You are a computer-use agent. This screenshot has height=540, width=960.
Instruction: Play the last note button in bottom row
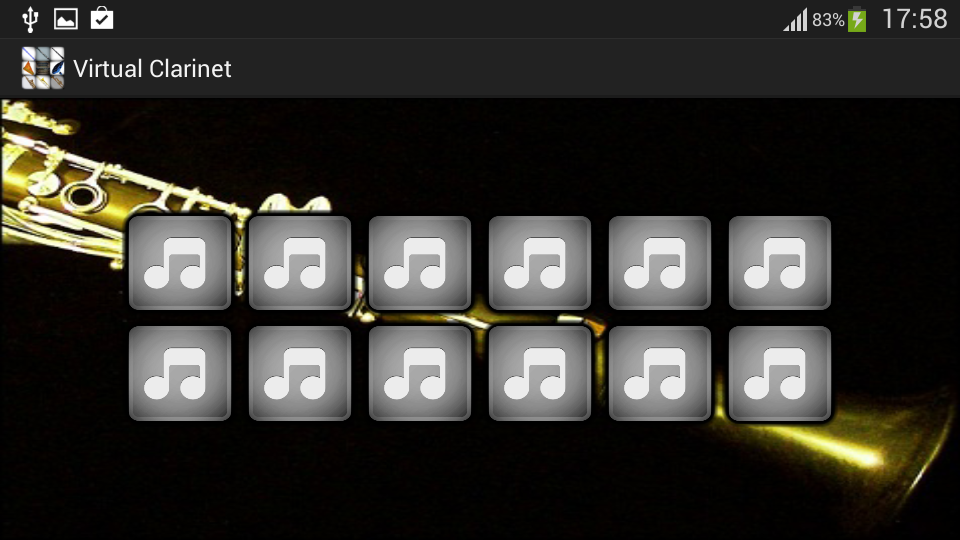780,373
